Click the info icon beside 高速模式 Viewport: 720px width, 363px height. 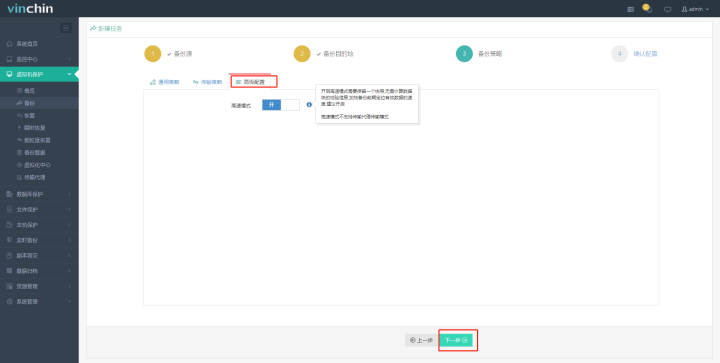pos(309,105)
